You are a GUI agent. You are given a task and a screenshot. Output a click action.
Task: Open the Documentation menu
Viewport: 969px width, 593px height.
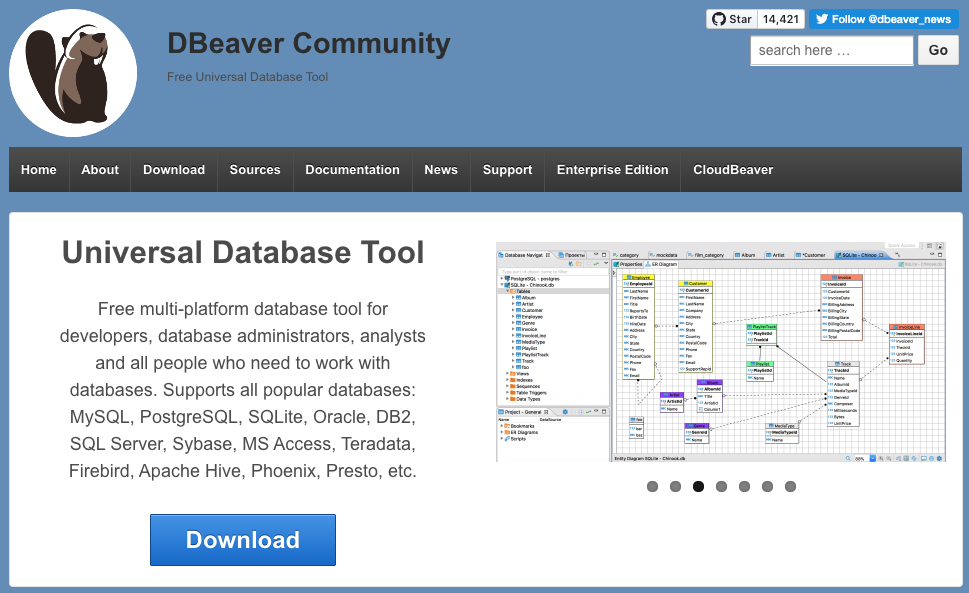(x=352, y=170)
